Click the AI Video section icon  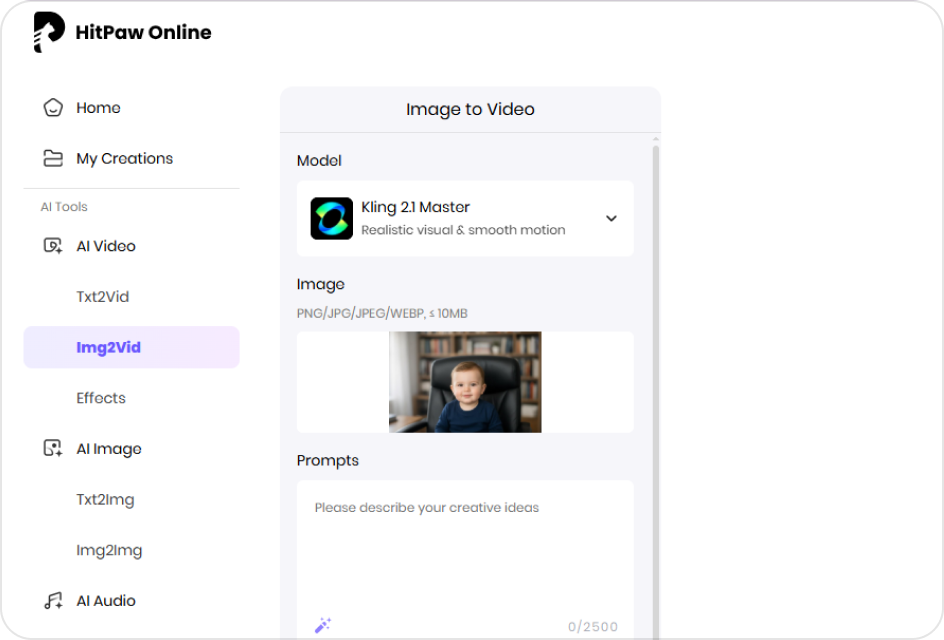[x=53, y=246]
